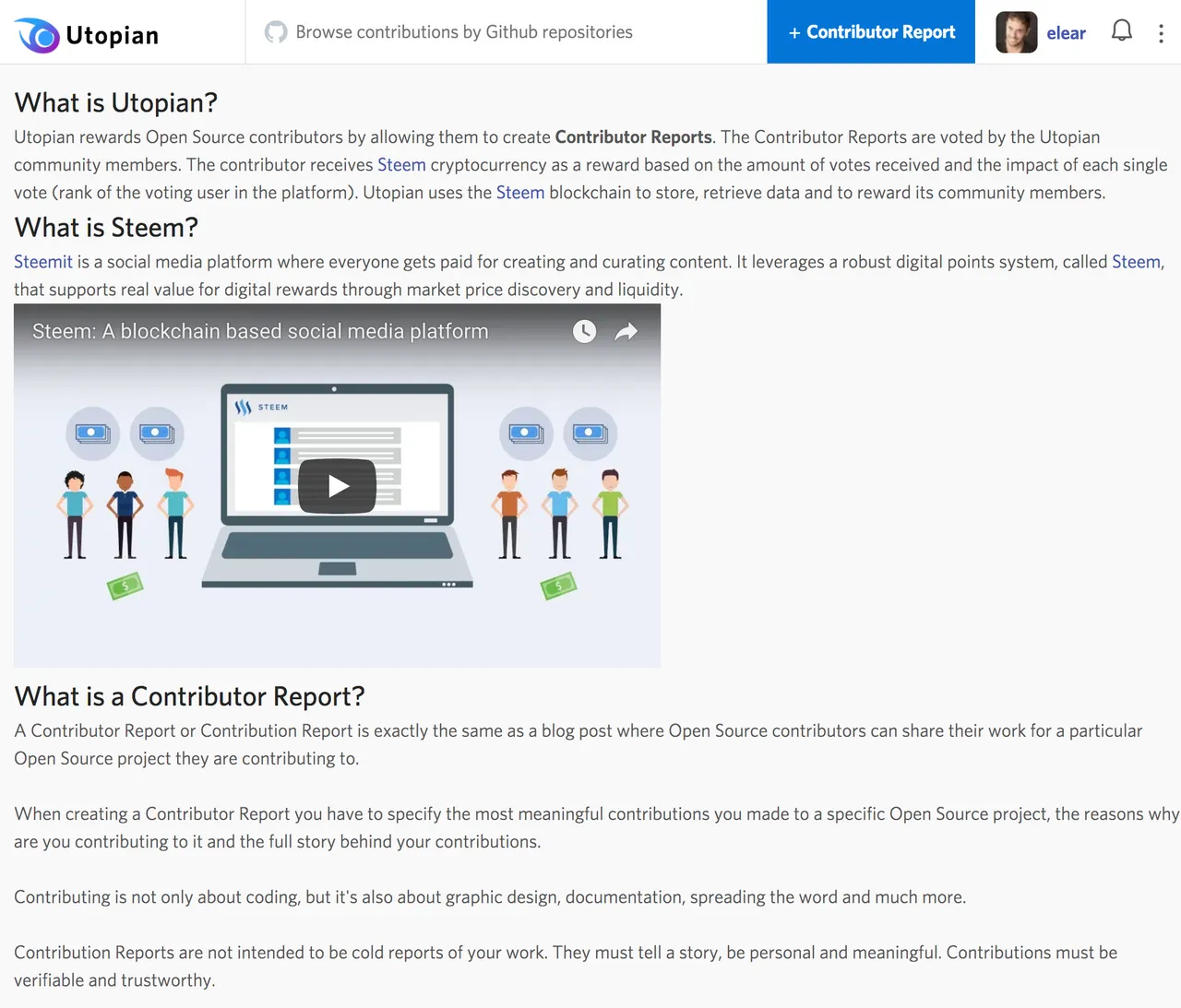Click the Utopian logo icon
Screen dimensions: 1181x1008
(x=38, y=35)
